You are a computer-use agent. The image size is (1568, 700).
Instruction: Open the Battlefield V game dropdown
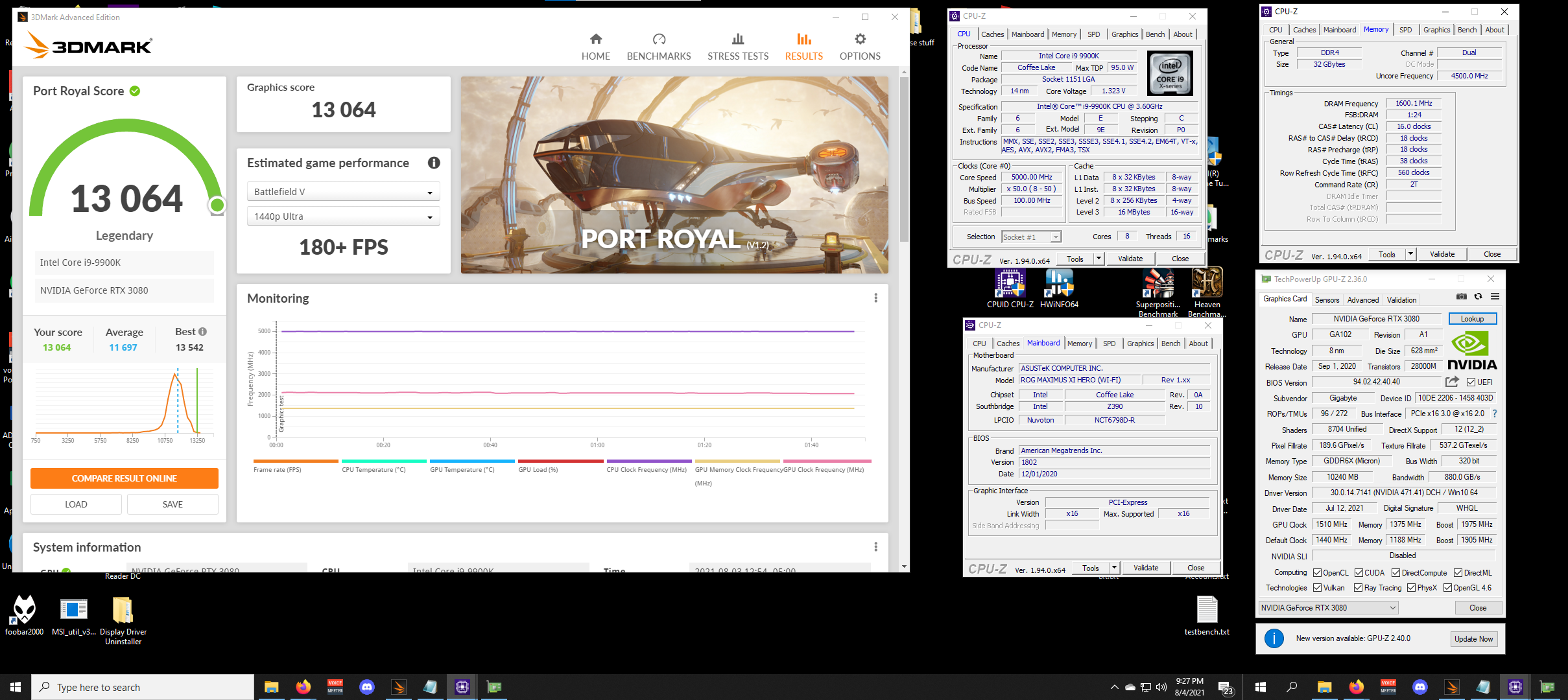(343, 192)
